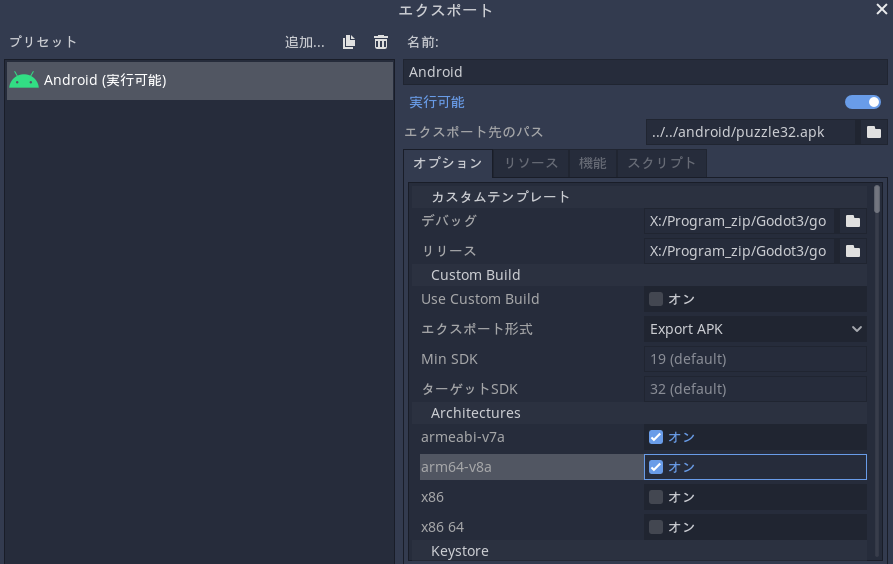Uncheck armeabi-v7a architecture
Image resolution: width=893 pixels, height=564 pixels.
pos(656,437)
